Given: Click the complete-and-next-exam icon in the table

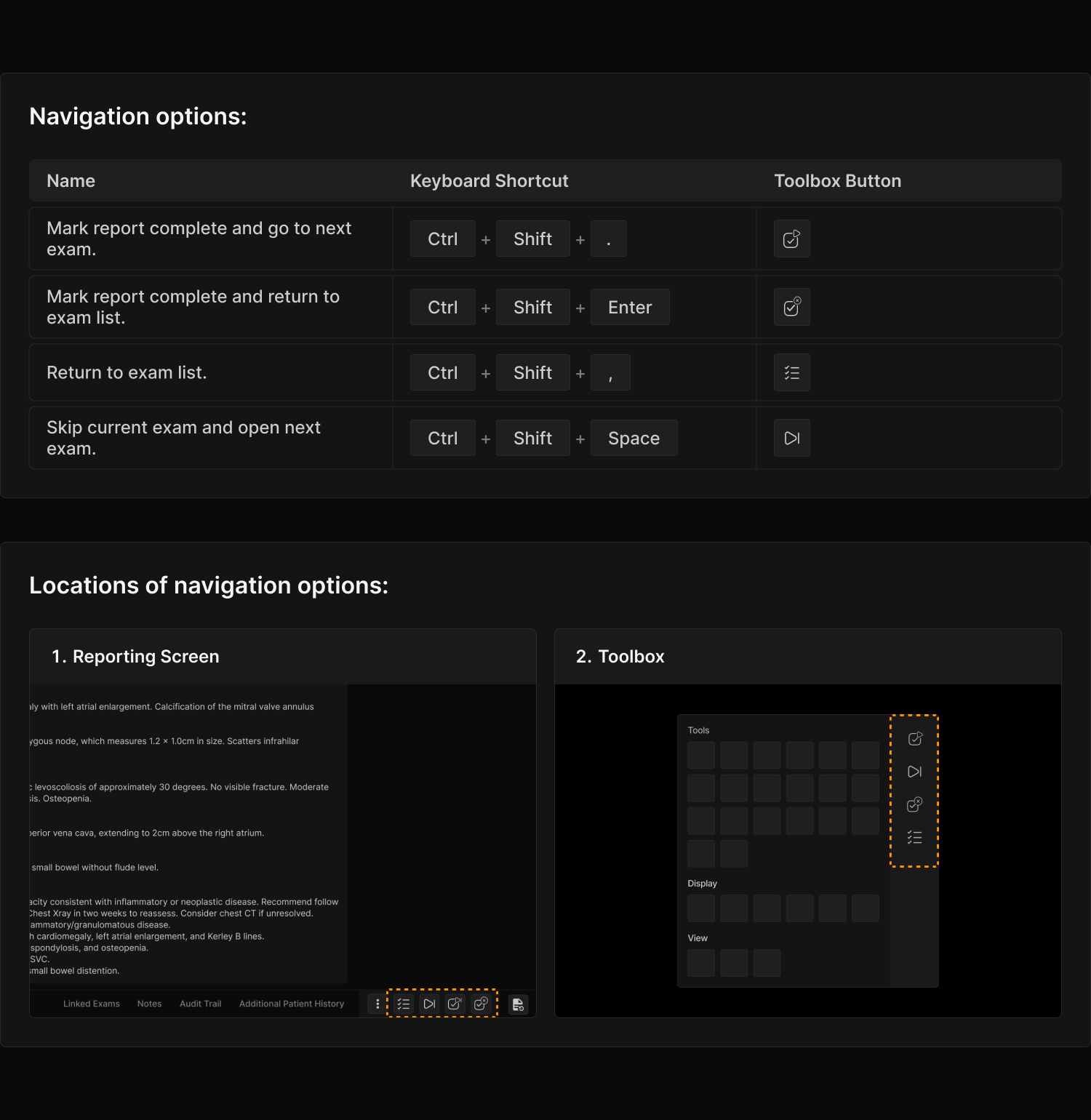Looking at the screenshot, I should tap(792, 239).
